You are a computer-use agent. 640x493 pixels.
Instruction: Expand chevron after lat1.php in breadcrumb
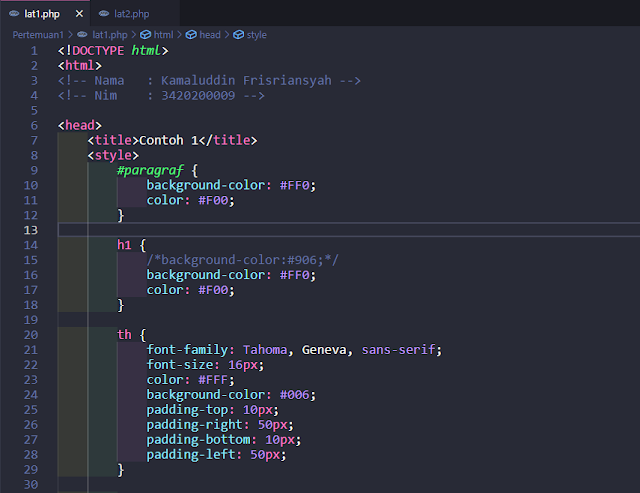tap(133, 35)
